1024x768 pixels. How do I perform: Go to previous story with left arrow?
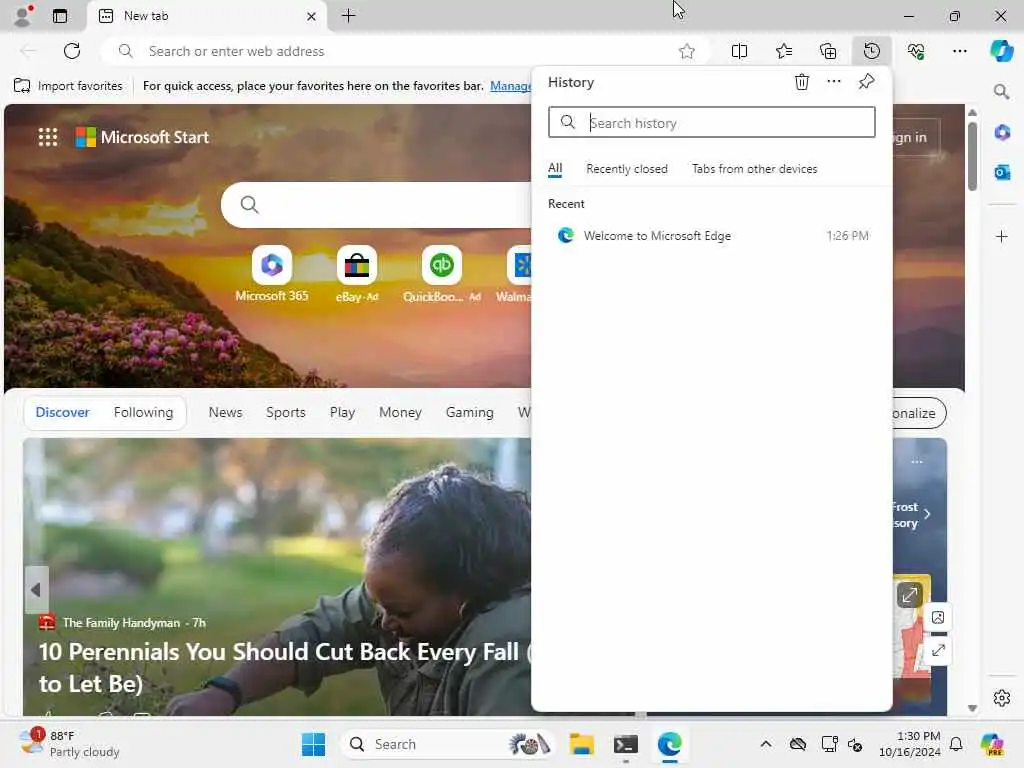click(36, 590)
